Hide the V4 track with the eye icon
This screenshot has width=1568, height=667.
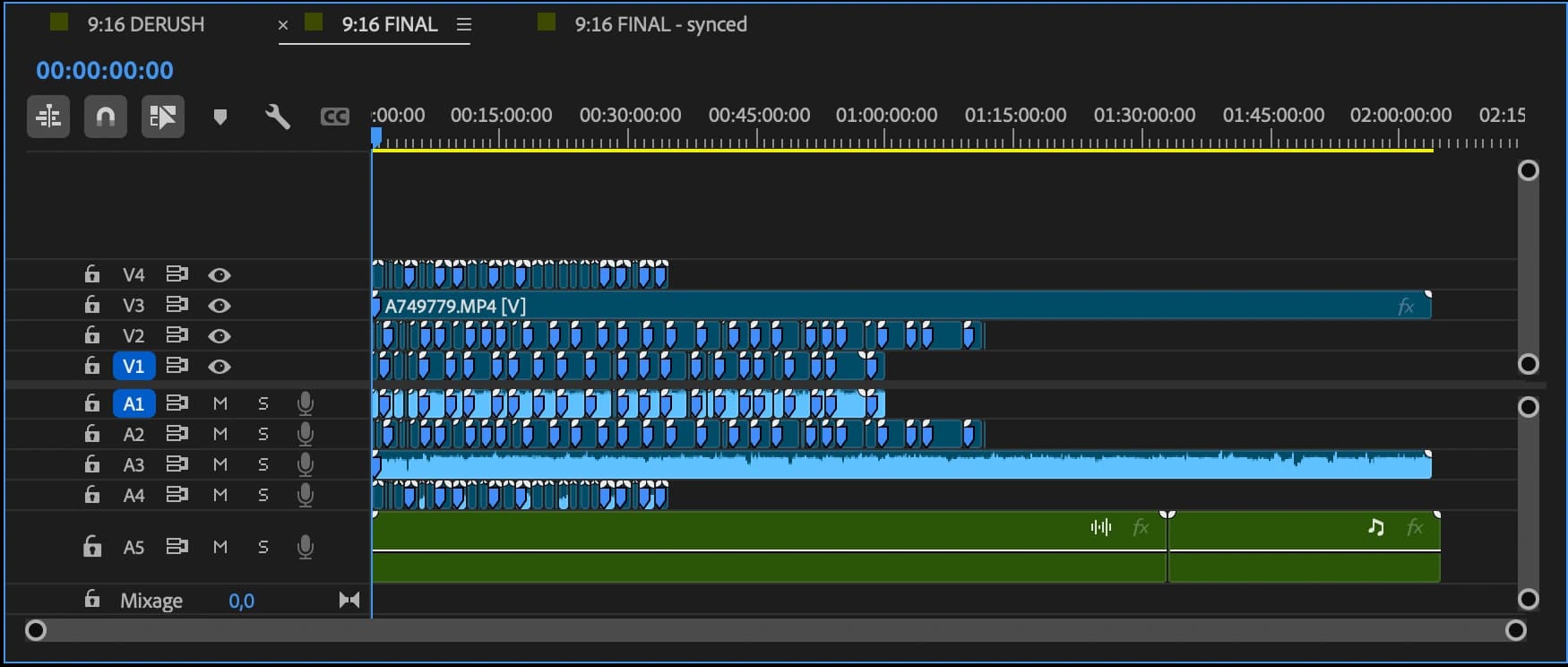tap(220, 275)
